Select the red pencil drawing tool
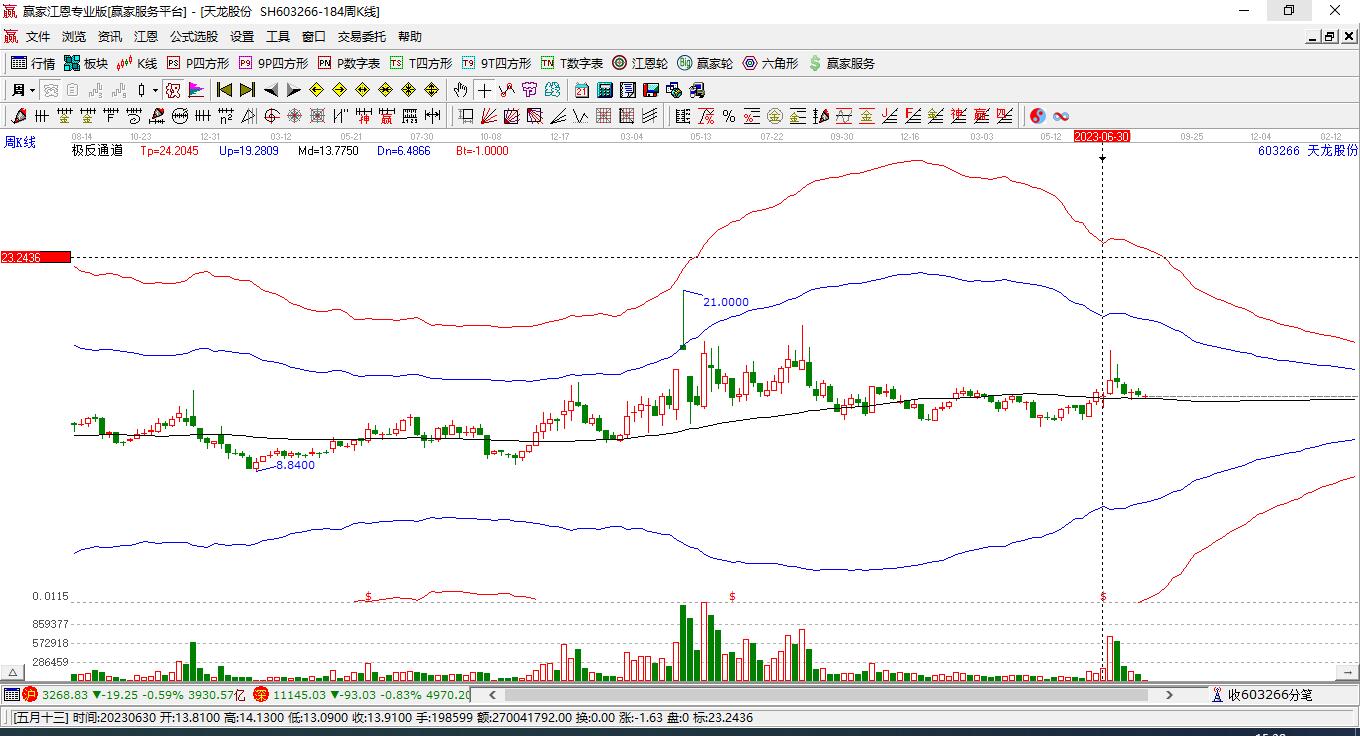This screenshot has width=1360, height=736. (19, 116)
